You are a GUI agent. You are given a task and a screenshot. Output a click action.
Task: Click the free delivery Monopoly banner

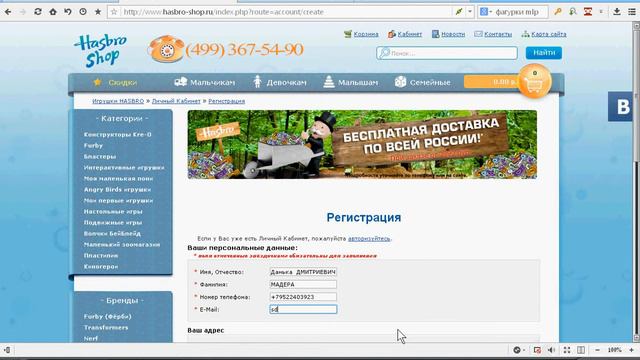362,144
